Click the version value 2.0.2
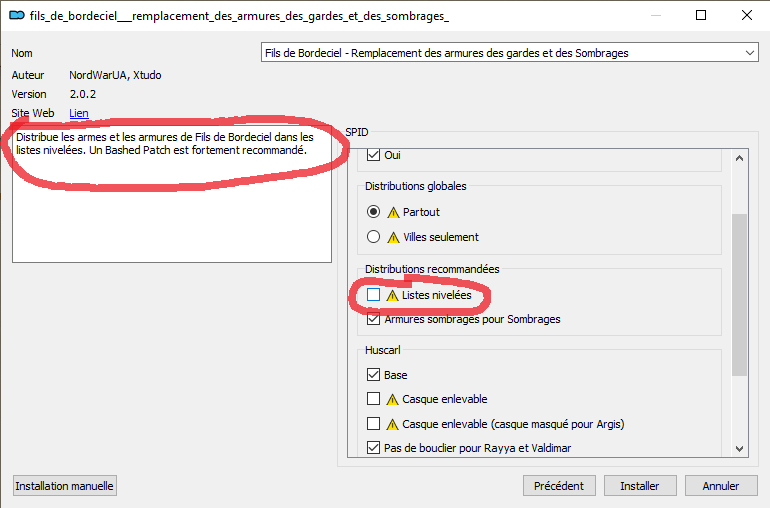The width and height of the screenshot is (770, 508). pos(82,94)
